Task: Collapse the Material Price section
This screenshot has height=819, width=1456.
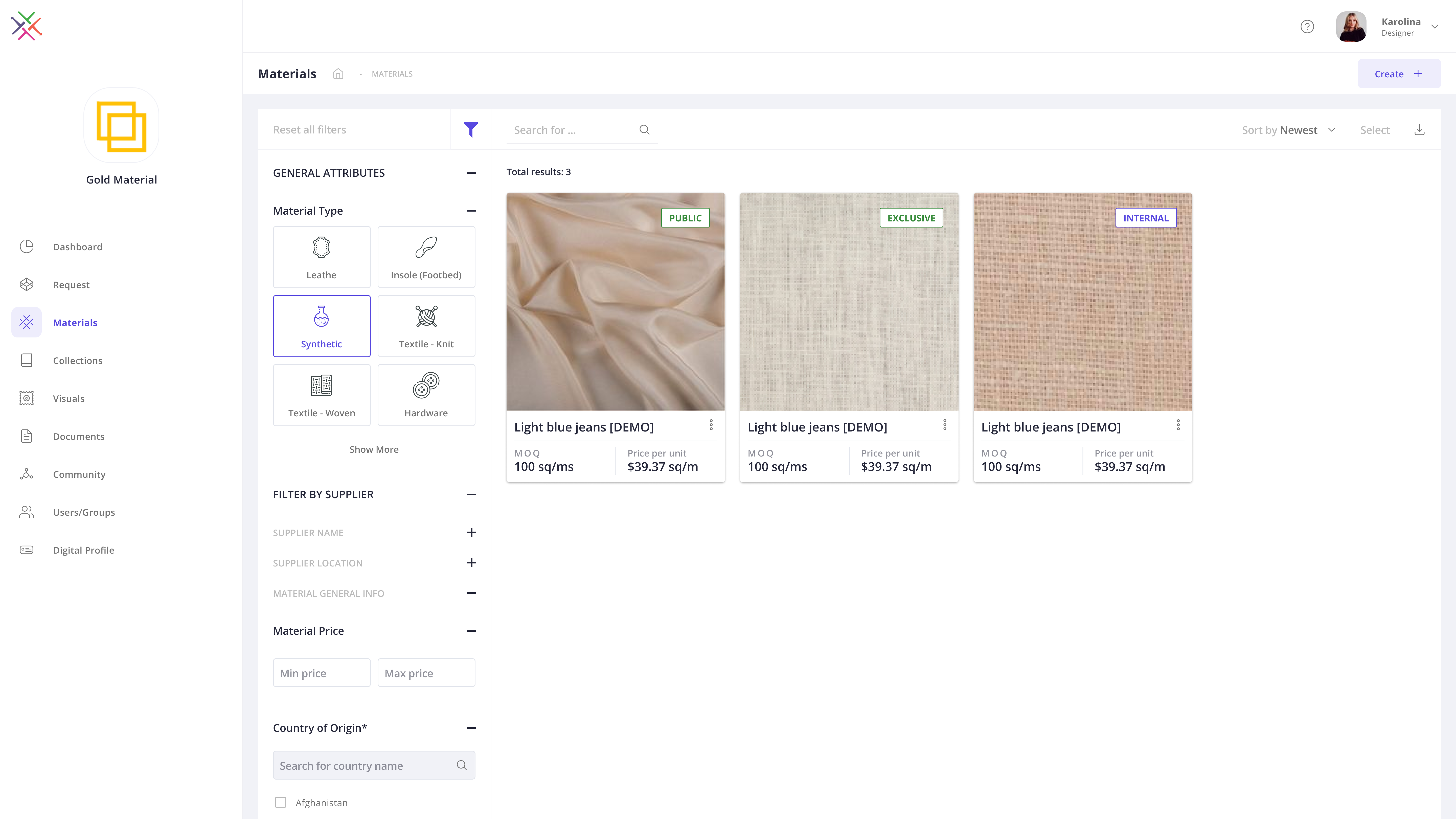Action: [471, 631]
